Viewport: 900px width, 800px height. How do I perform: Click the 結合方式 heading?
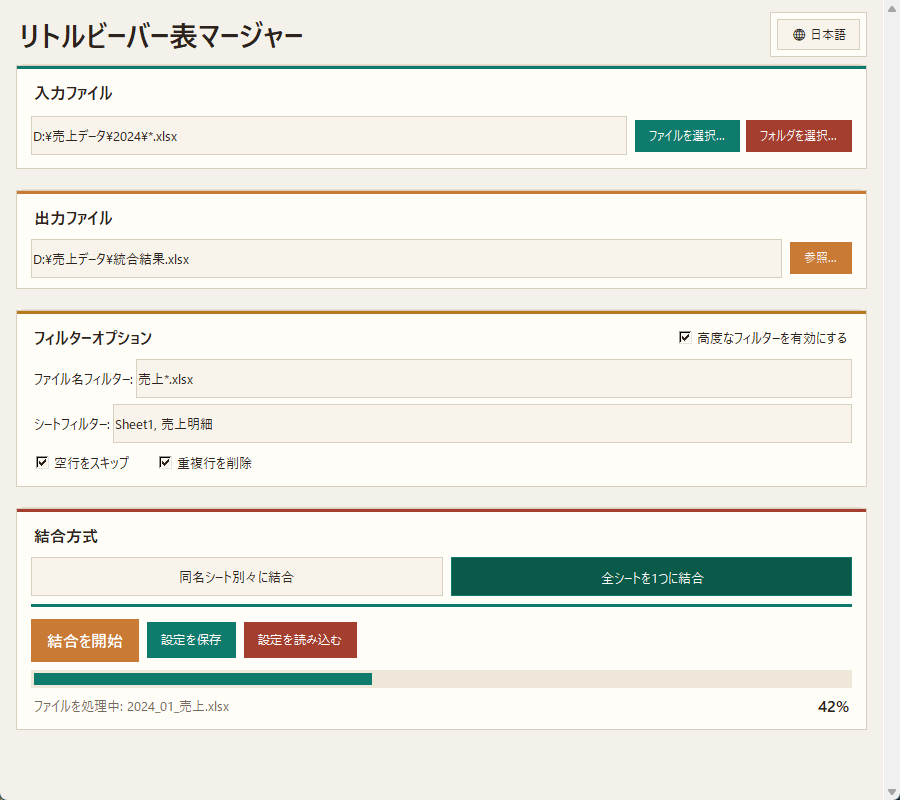(65, 536)
